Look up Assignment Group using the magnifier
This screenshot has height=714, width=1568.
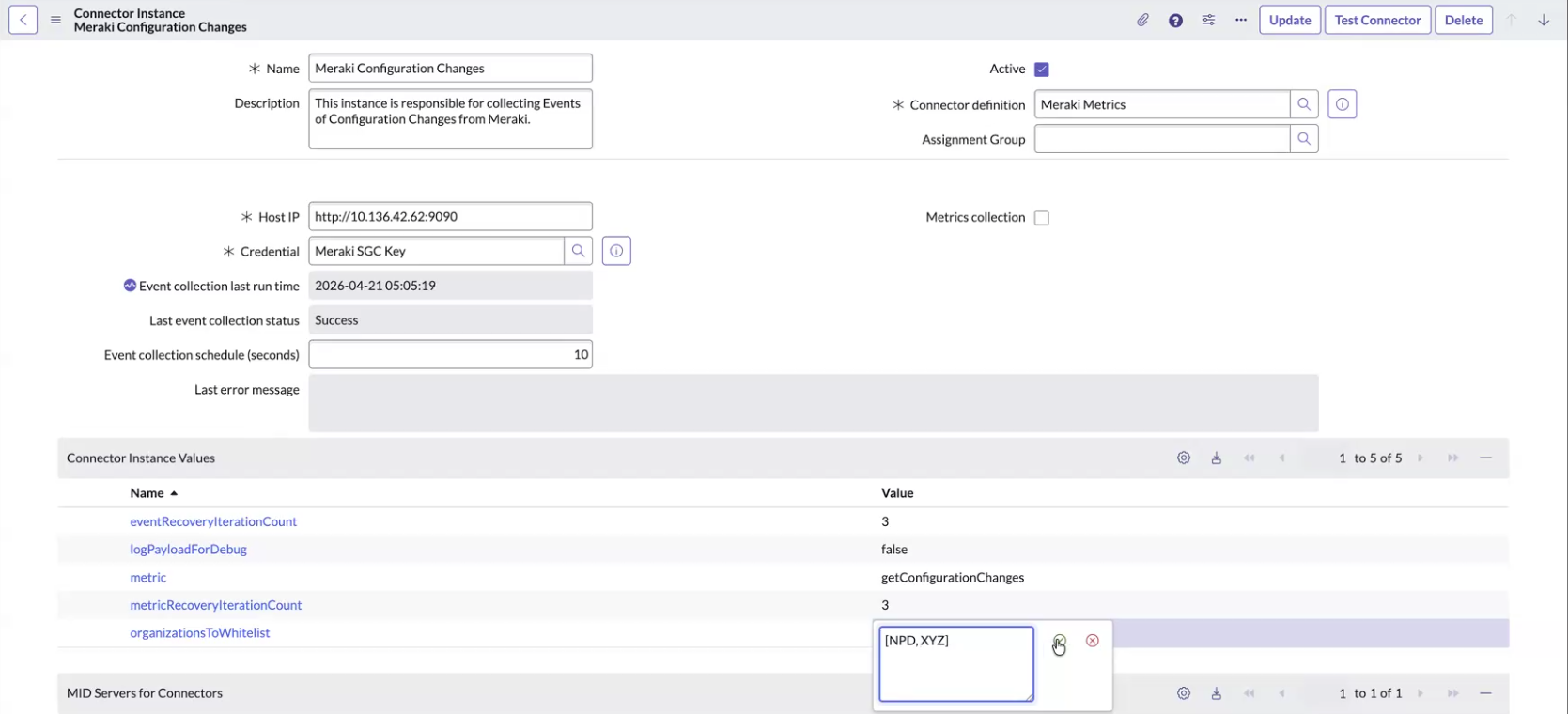[1304, 139]
